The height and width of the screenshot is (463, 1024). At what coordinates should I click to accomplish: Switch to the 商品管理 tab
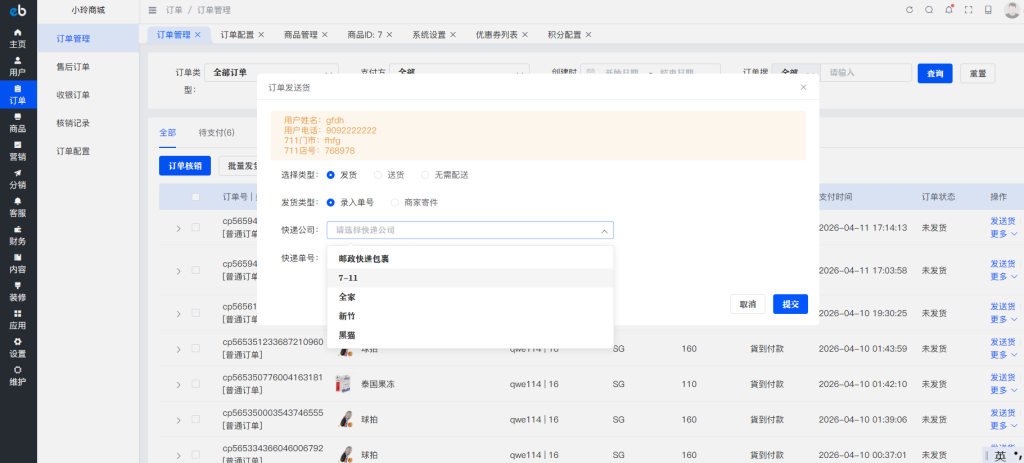300,35
